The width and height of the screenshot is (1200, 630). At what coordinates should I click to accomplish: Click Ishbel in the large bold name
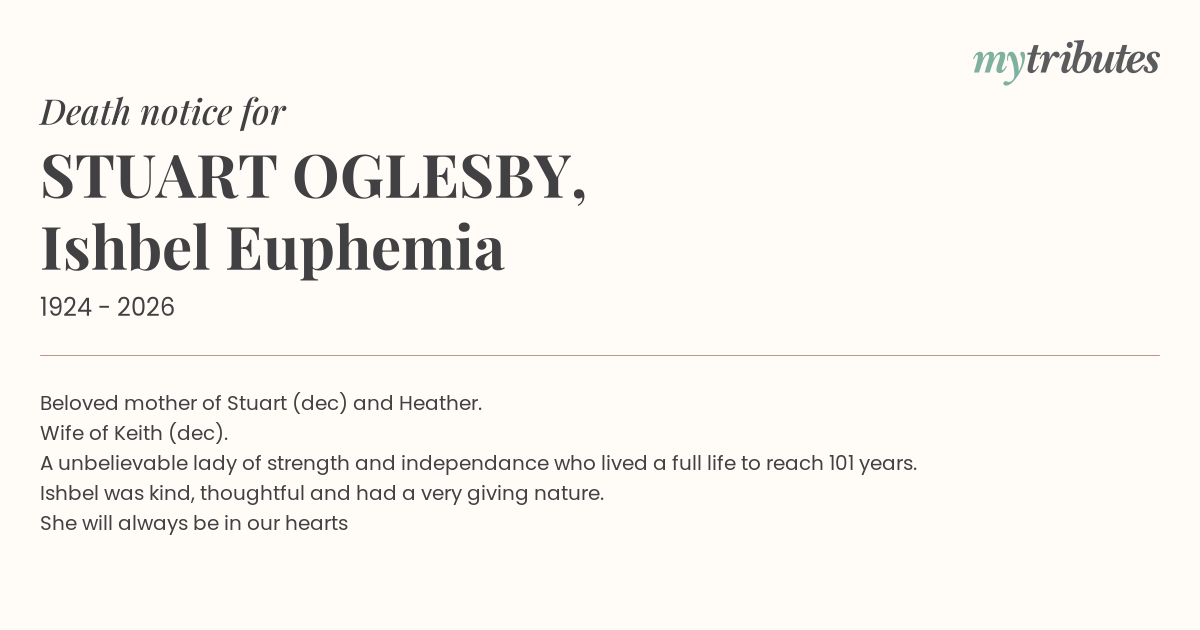tap(125, 248)
